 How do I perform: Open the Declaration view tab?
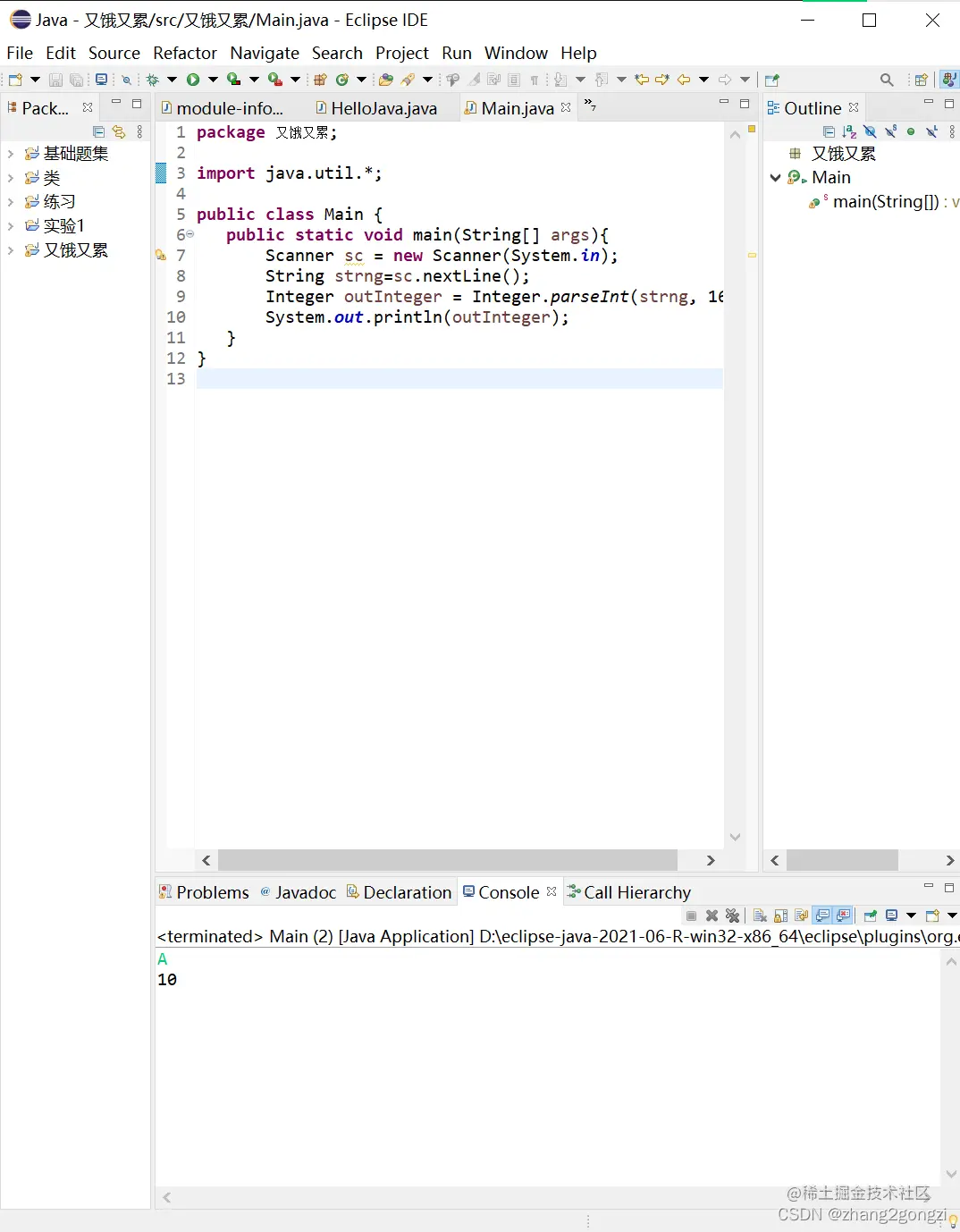point(399,892)
